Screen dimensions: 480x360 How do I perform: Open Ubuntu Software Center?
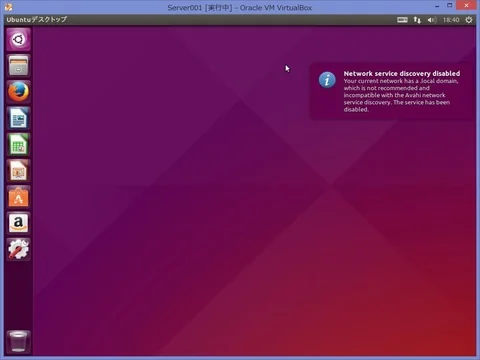pos(18,197)
